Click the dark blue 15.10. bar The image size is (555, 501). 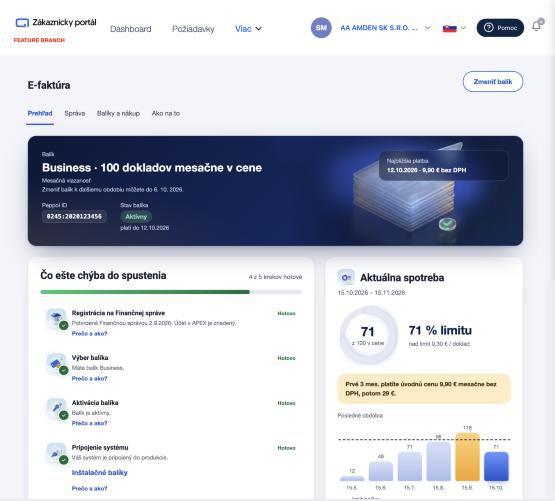496,466
